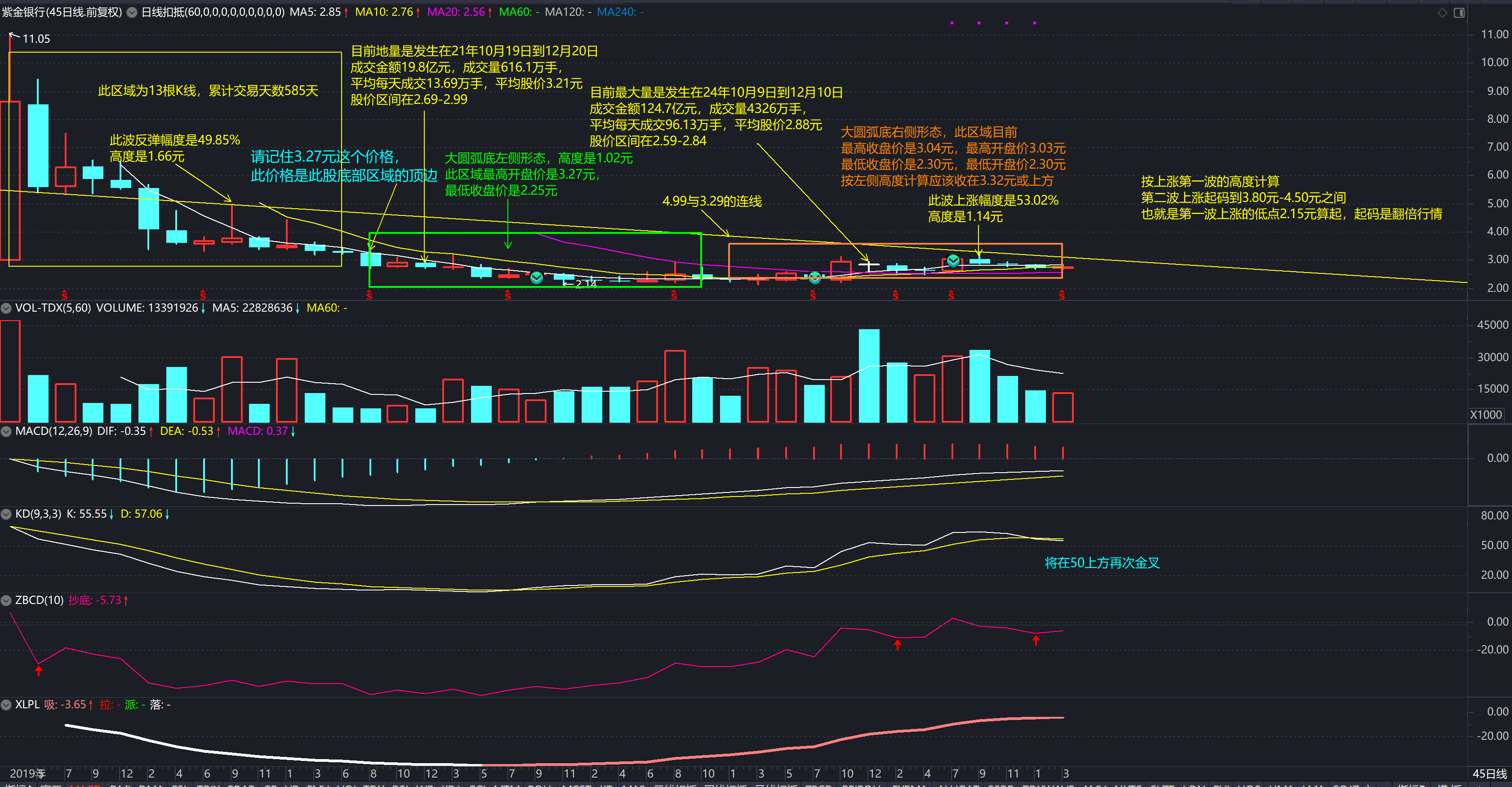
Task: Click the white crosshair marker on the candle chart
Action: 869,265
